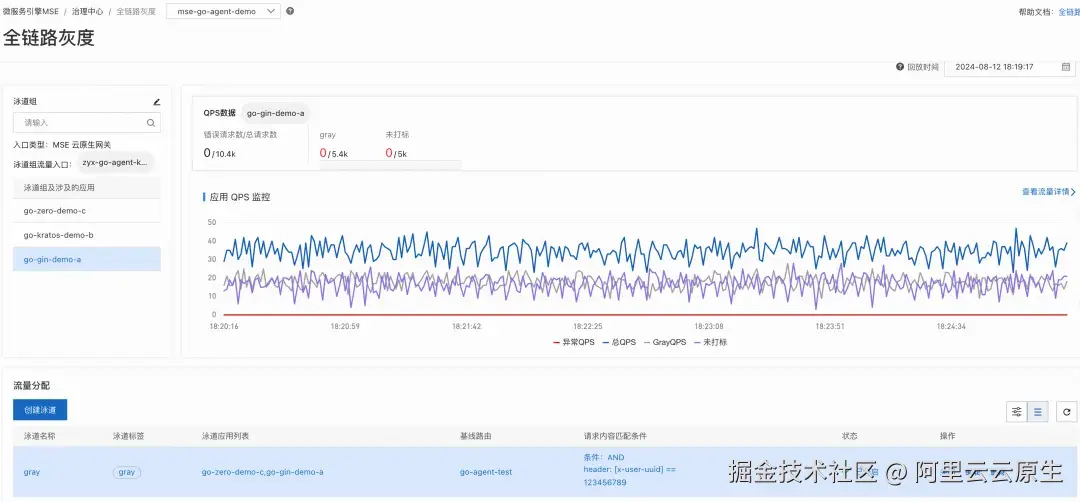Open the 全链路 help document link

pyautogui.click(x=1069, y=12)
